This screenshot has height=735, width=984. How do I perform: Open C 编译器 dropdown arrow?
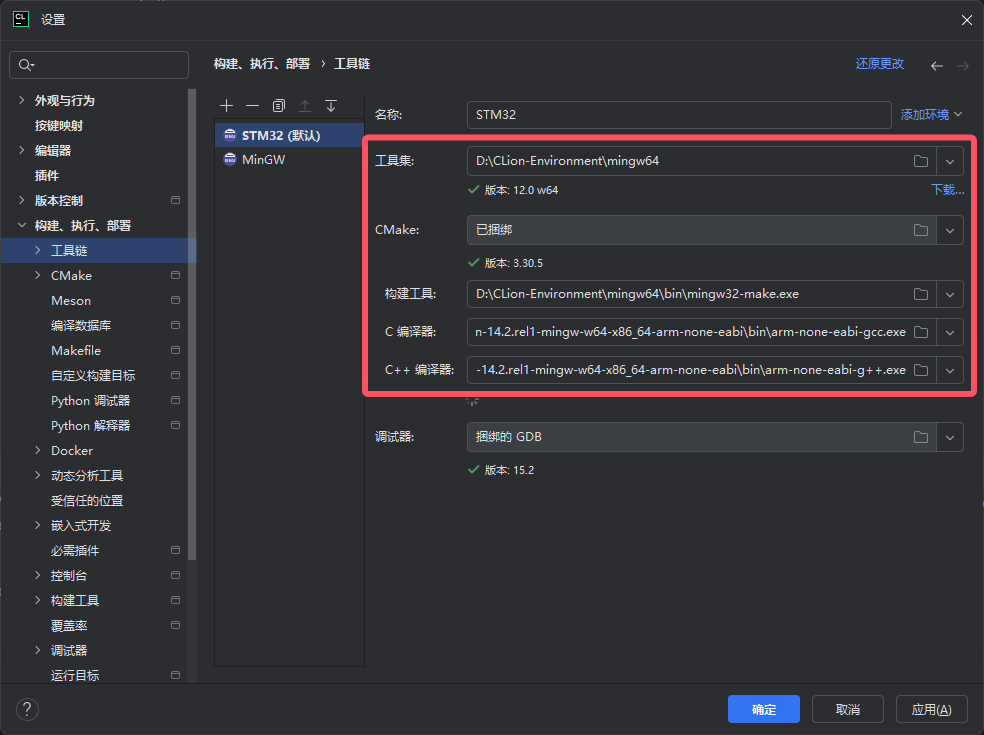950,332
